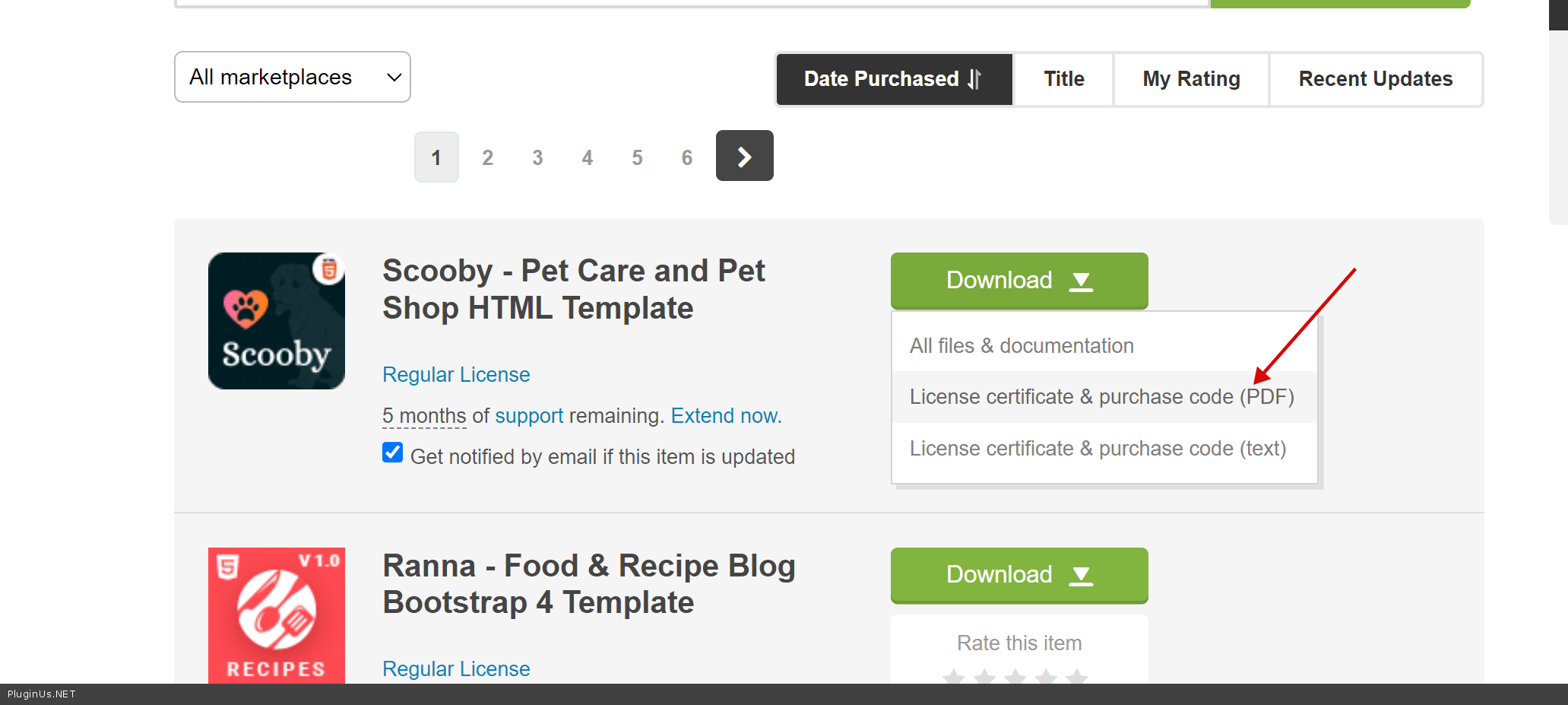
Task: Uncheck the email update notification checkbox
Action: tap(392, 453)
